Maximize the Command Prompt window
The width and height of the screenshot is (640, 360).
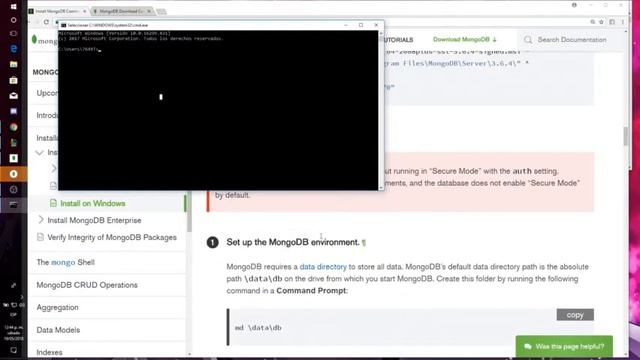point(361,25)
